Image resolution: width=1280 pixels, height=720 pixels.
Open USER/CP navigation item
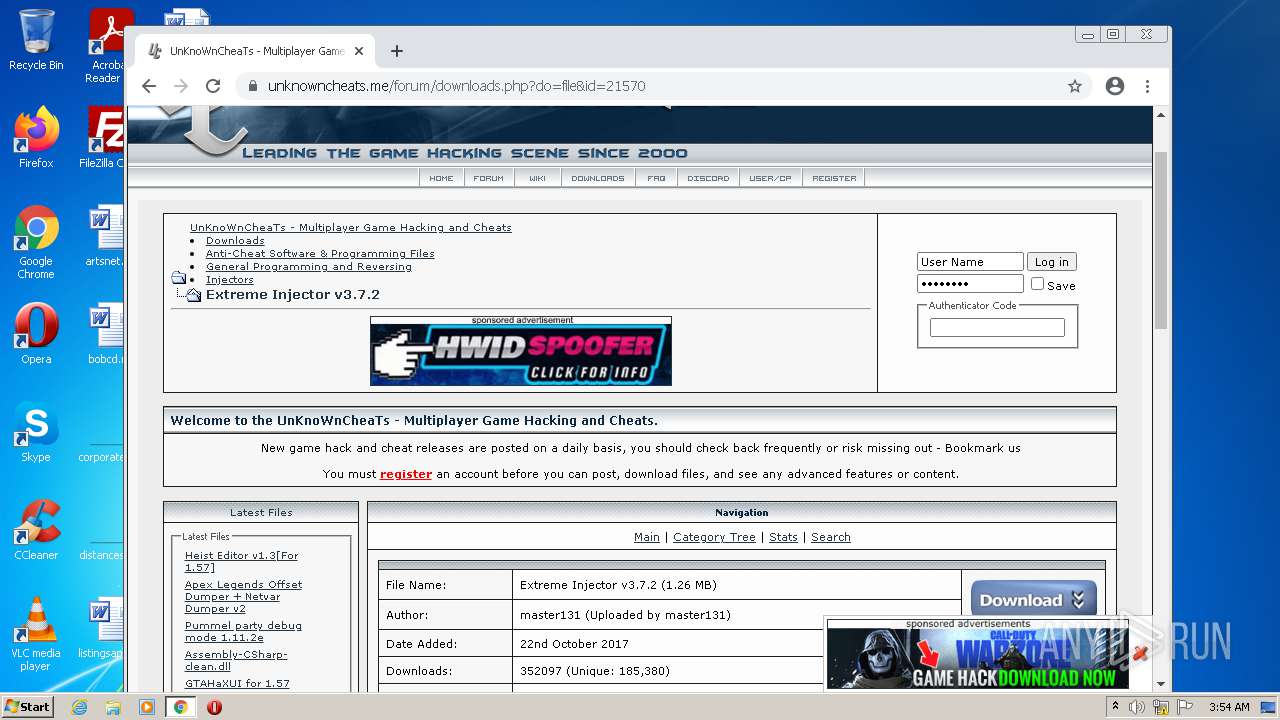[x=770, y=178]
